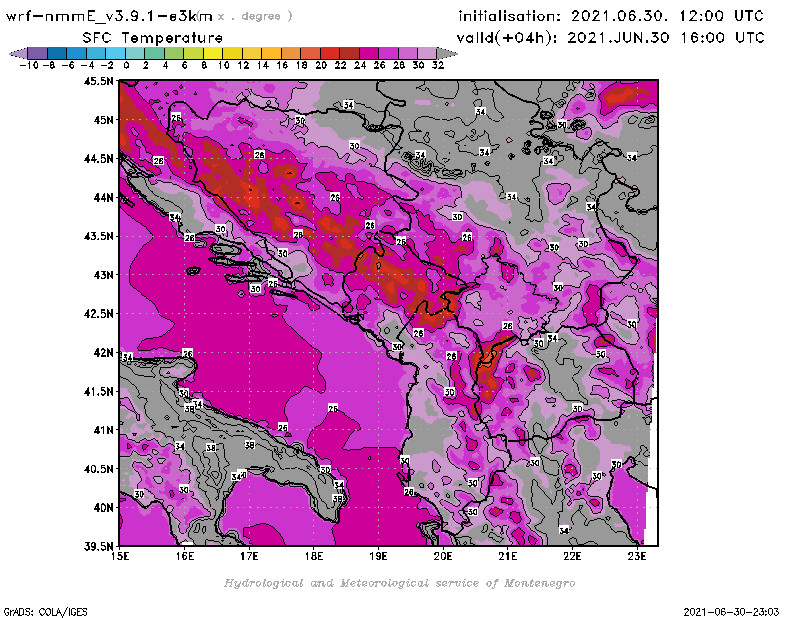Click the '42N' latitude label
The width and height of the screenshot is (800, 618).
[x=103, y=353]
